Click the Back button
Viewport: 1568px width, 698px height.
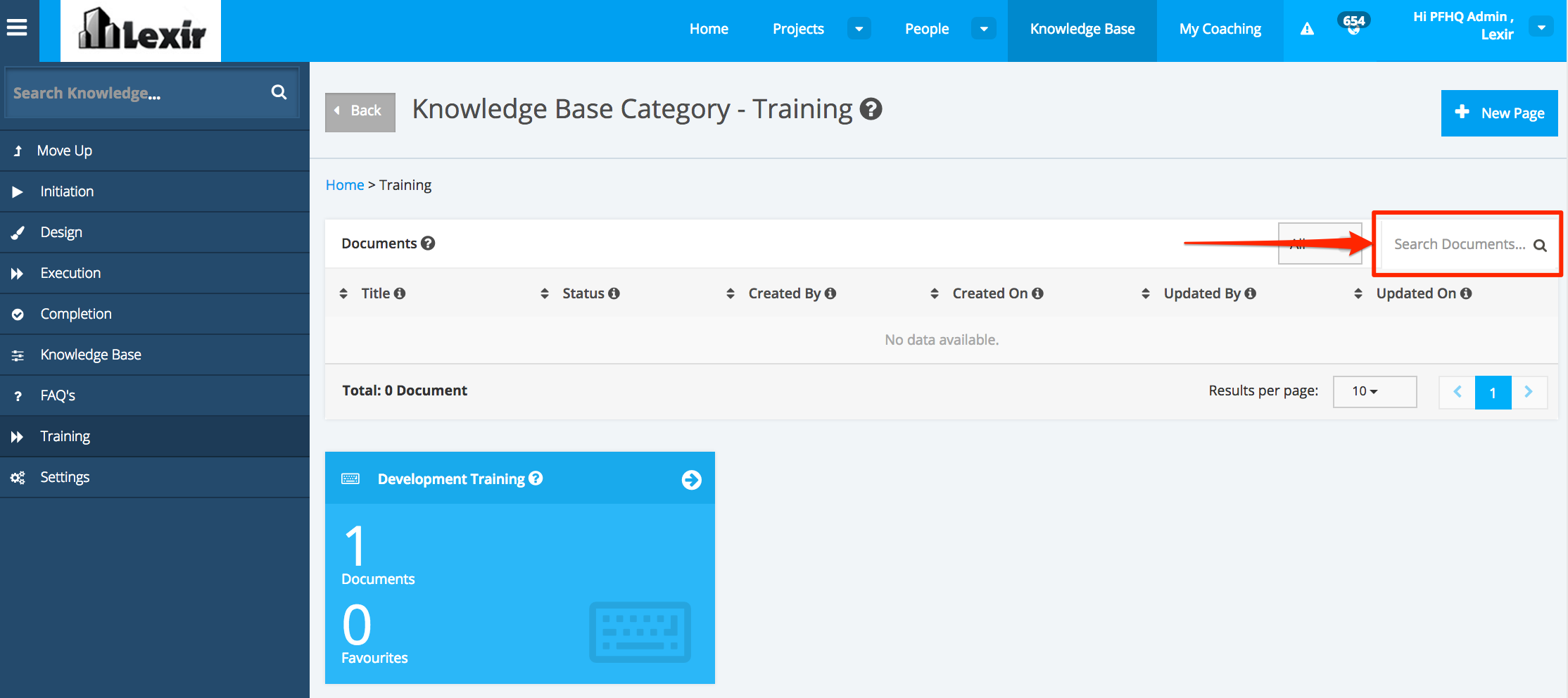click(x=360, y=112)
